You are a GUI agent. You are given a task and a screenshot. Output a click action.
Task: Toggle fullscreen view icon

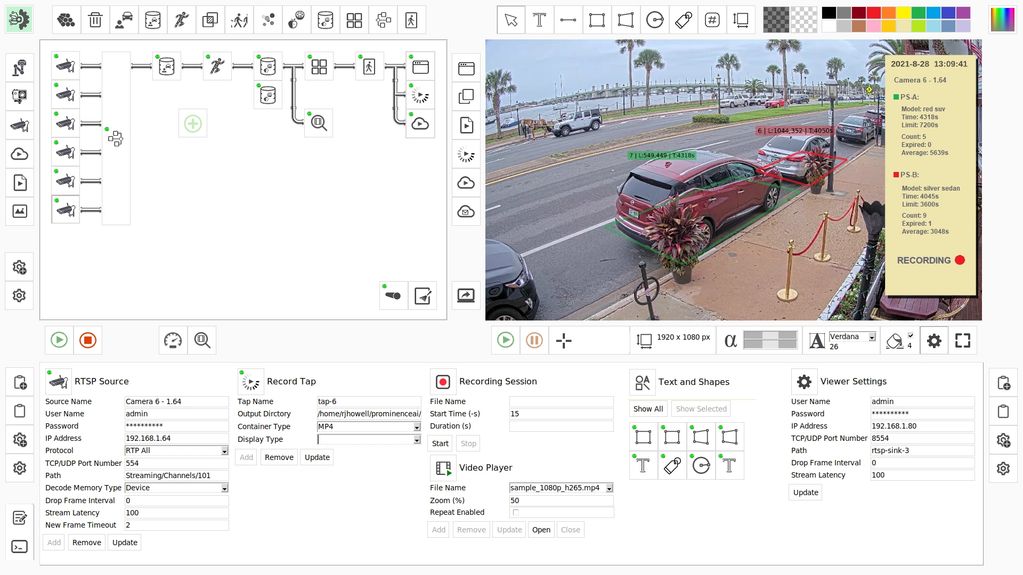click(963, 340)
